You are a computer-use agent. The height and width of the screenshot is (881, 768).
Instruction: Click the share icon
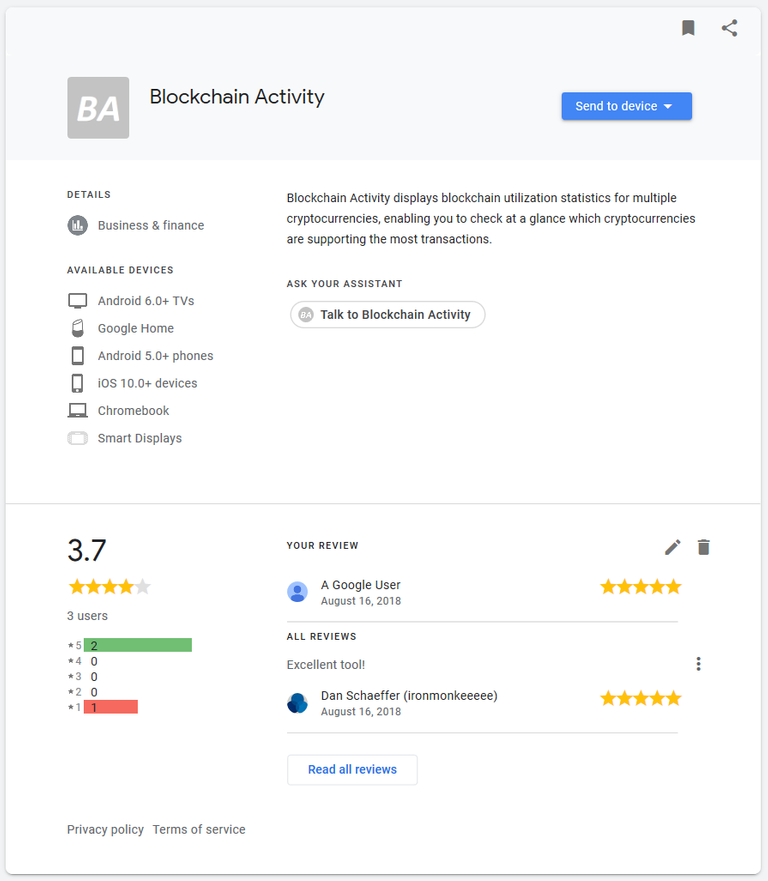729,28
